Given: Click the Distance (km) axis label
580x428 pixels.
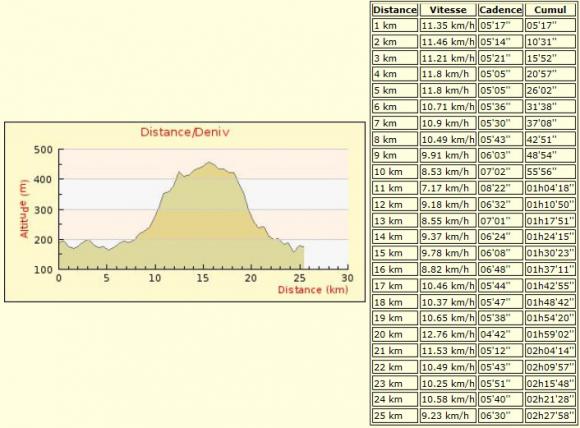Looking at the screenshot, I should [313, 290].
